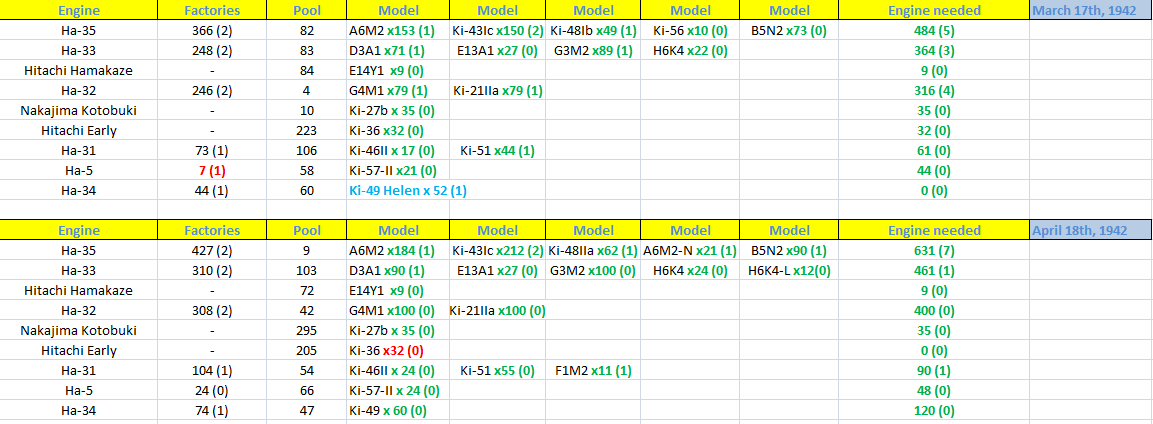Click engine needed '631 (7)'
The height and width of the screenshot is (424, 1153).
934,250
